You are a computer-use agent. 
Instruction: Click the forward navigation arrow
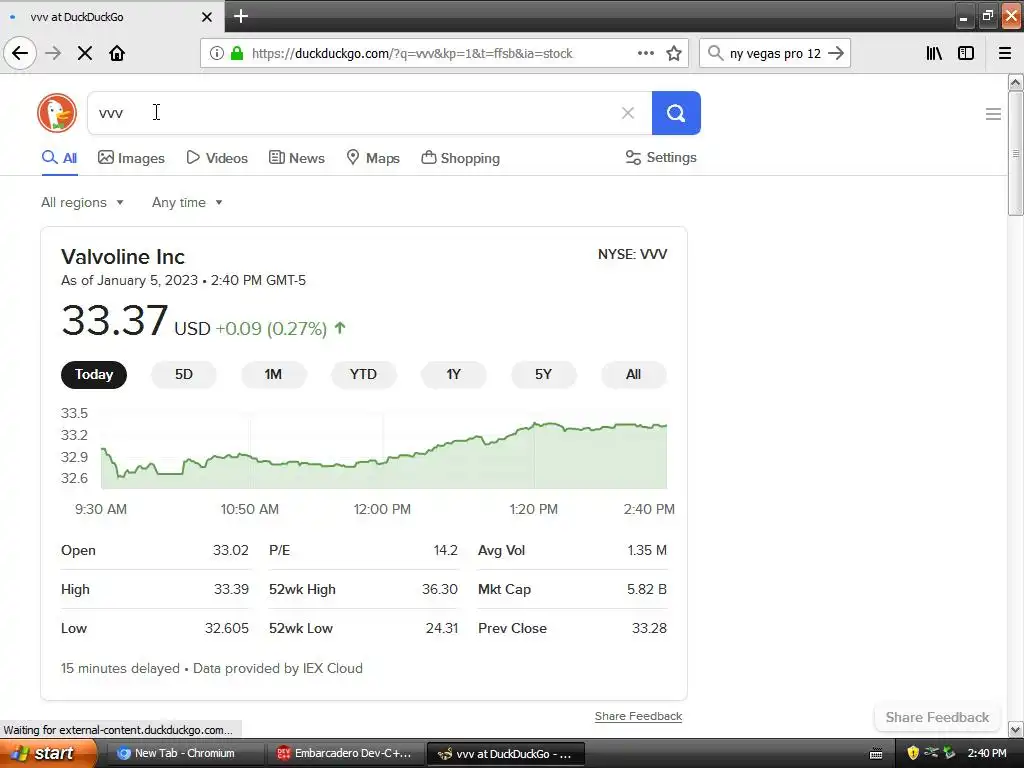(53, 53)
